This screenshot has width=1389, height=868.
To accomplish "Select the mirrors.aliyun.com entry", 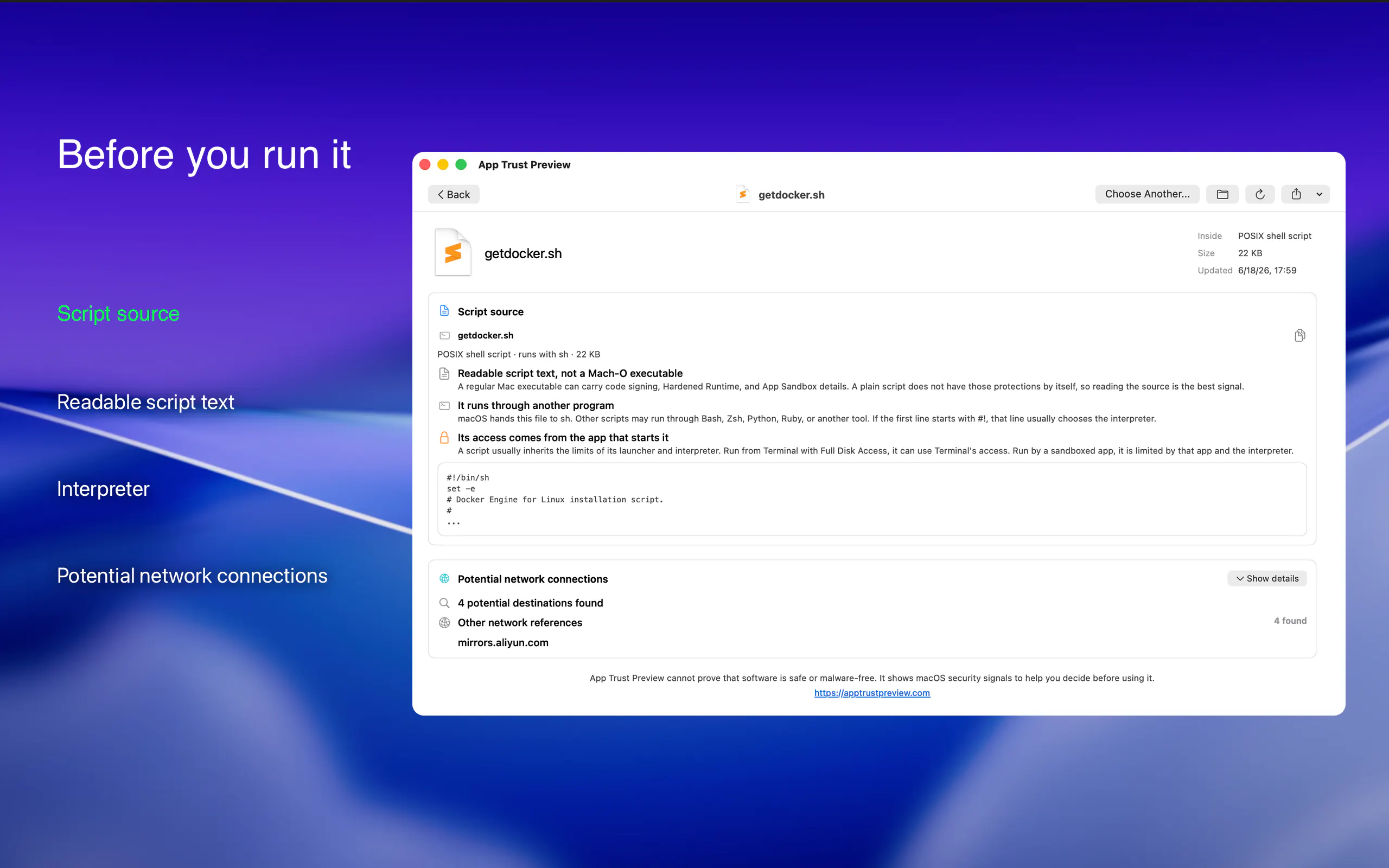I will click(503, 642).
